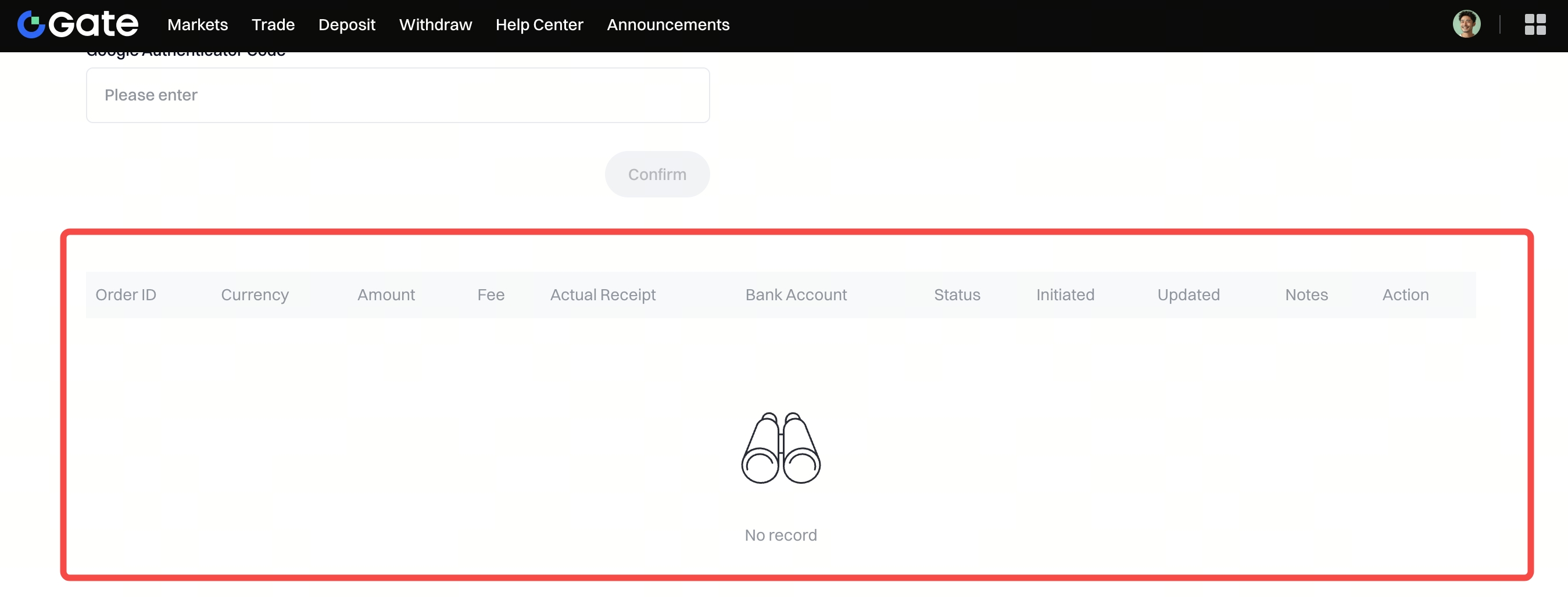
Task: Click the Amount column header
Action: click(x=386, y=295)
